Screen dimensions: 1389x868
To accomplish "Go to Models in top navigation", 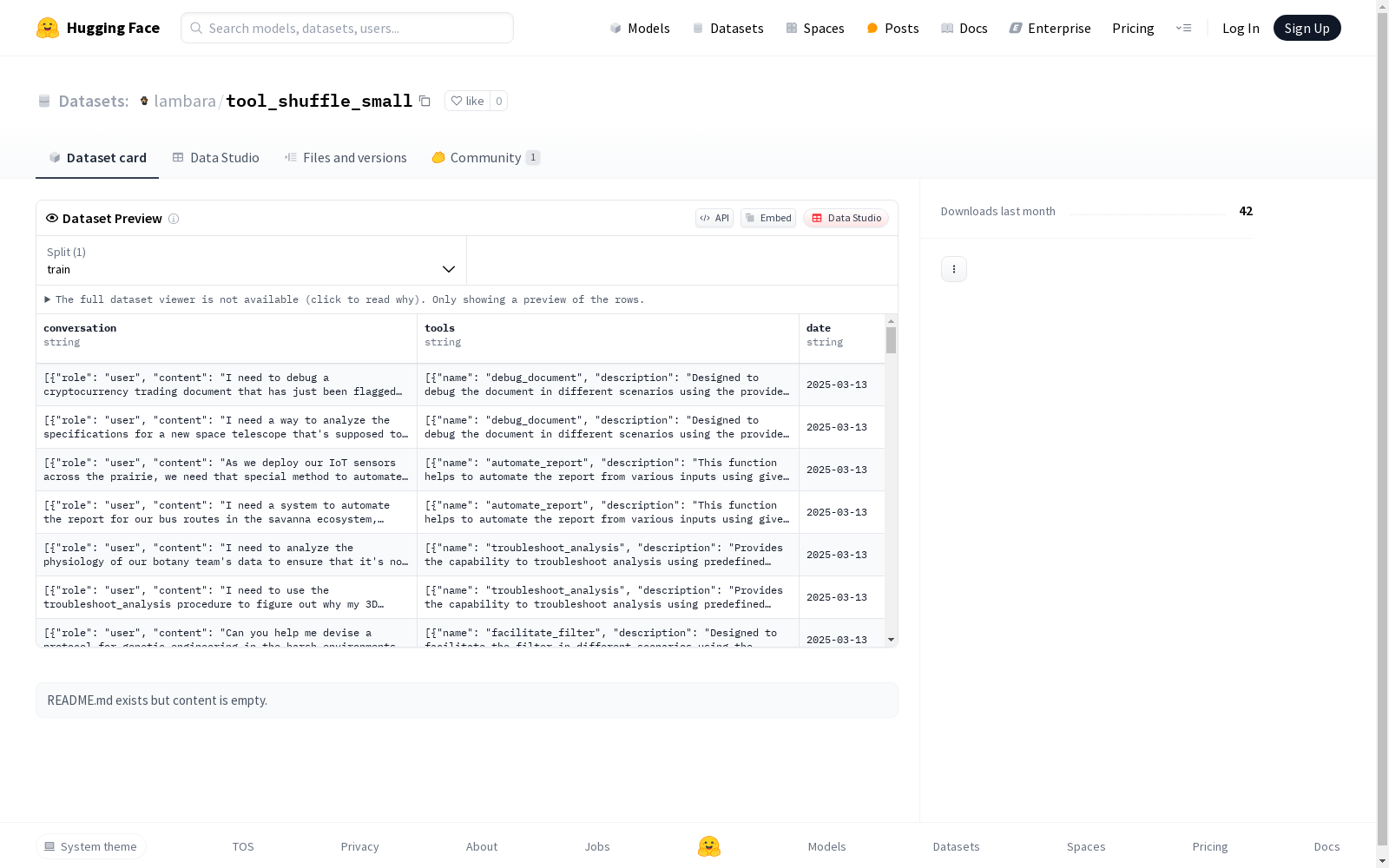I will point(640,28).
